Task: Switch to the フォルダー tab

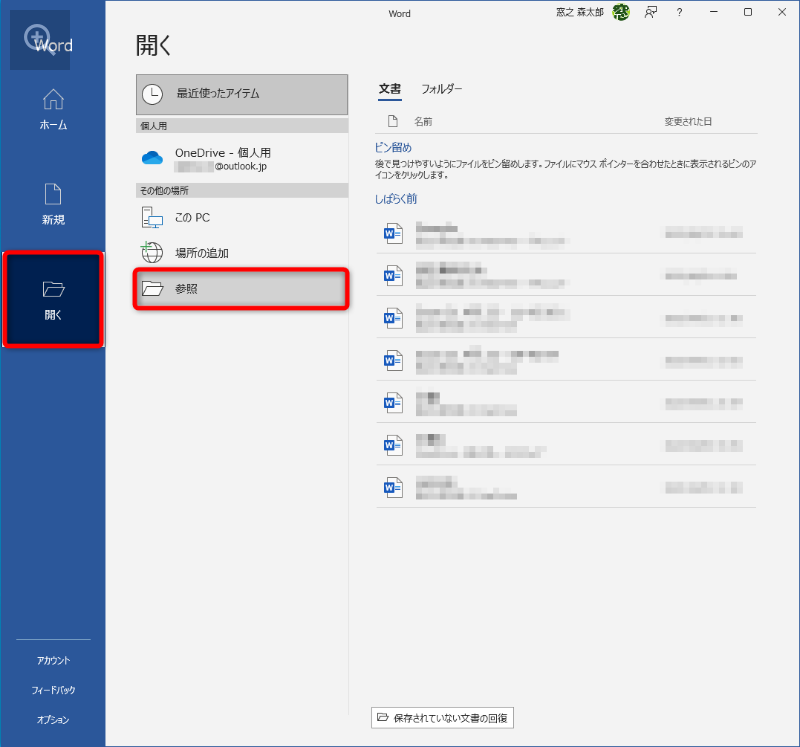Action: 441,89
